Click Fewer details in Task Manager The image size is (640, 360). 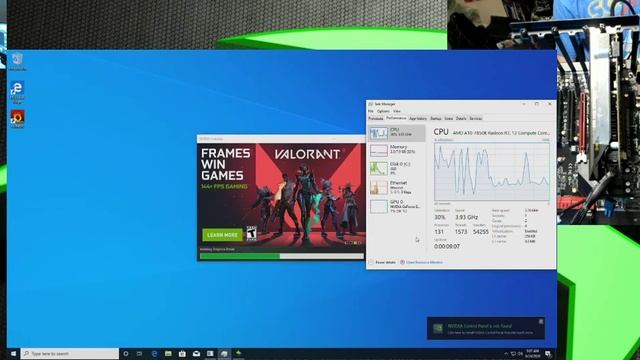click(x=382, y=262)
